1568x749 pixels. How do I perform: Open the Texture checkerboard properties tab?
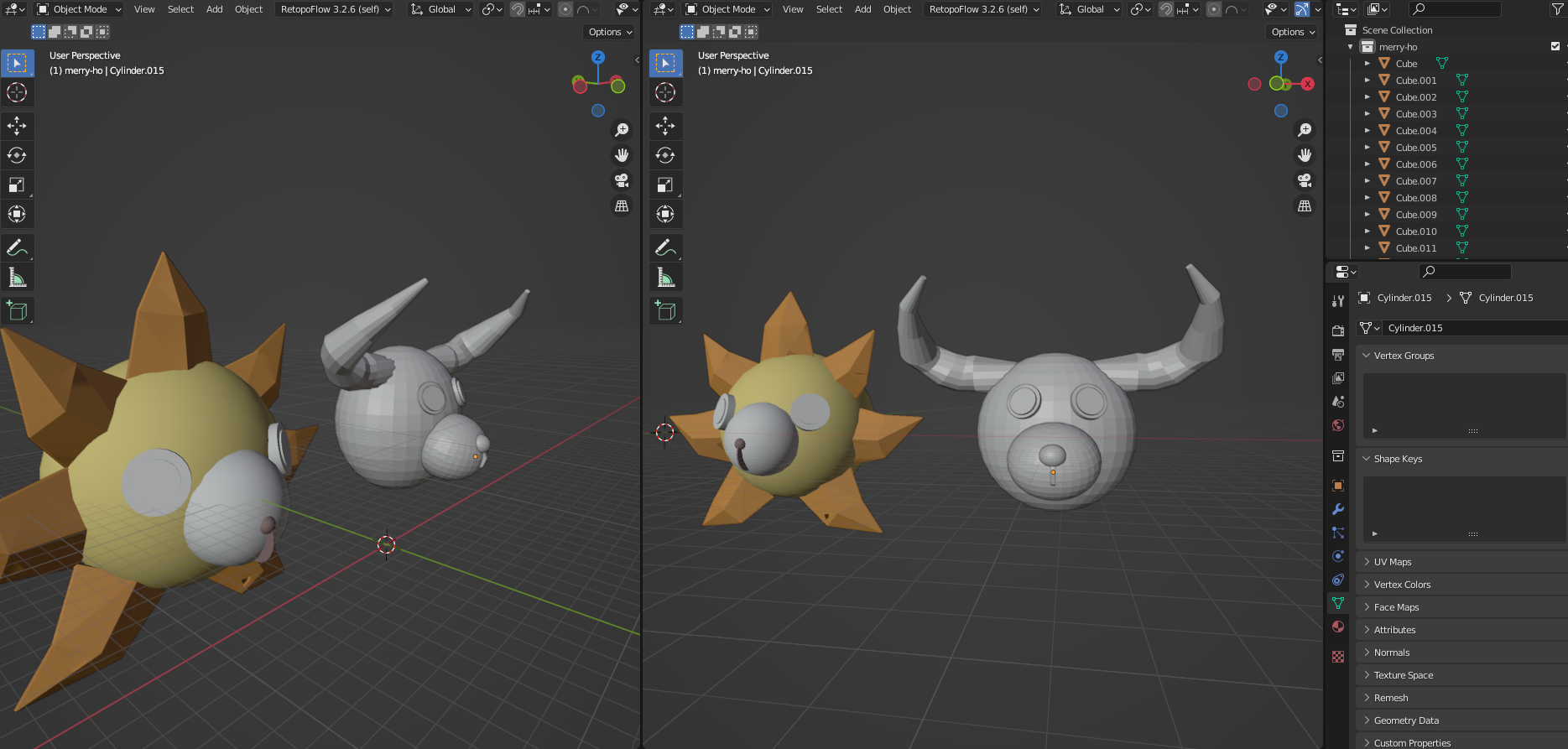[x=1338, y=657]
